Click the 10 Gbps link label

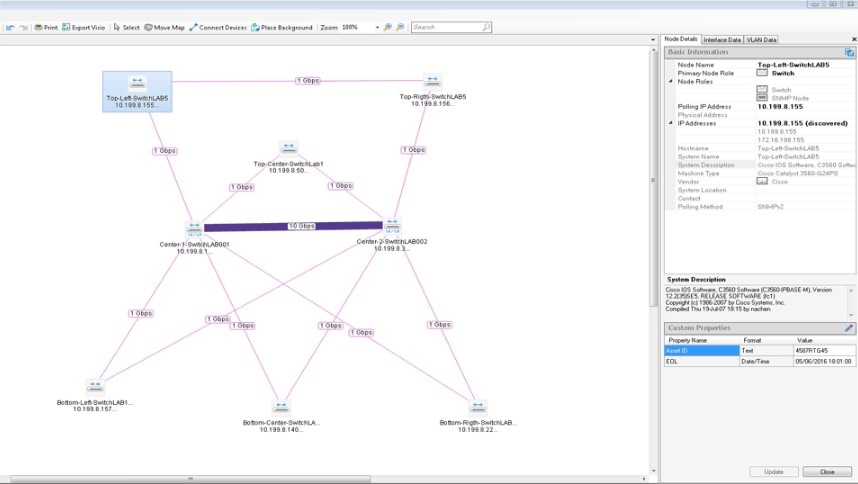pos(302,226)
